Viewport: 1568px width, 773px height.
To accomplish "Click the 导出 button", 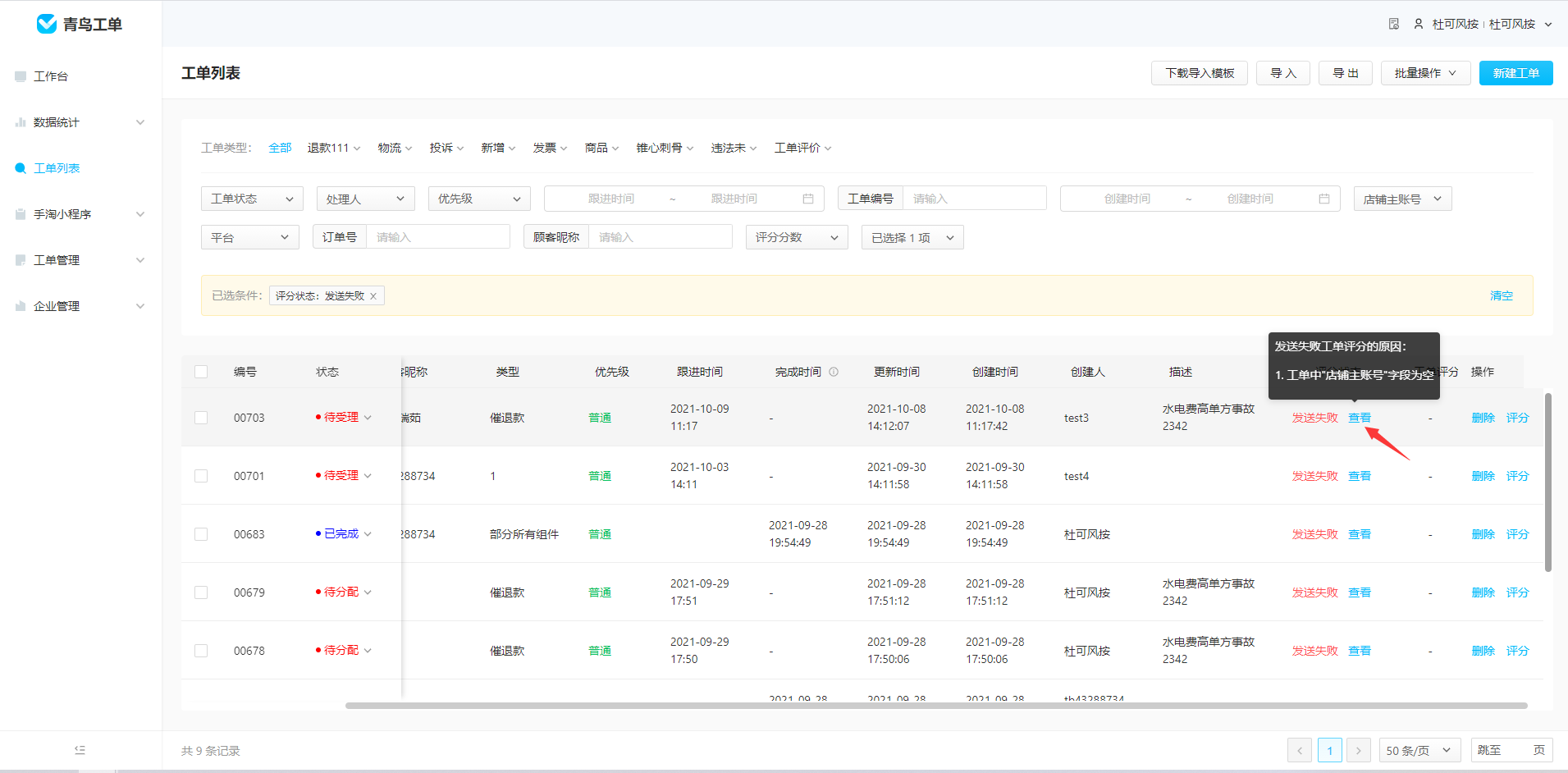I will 1346,73.
